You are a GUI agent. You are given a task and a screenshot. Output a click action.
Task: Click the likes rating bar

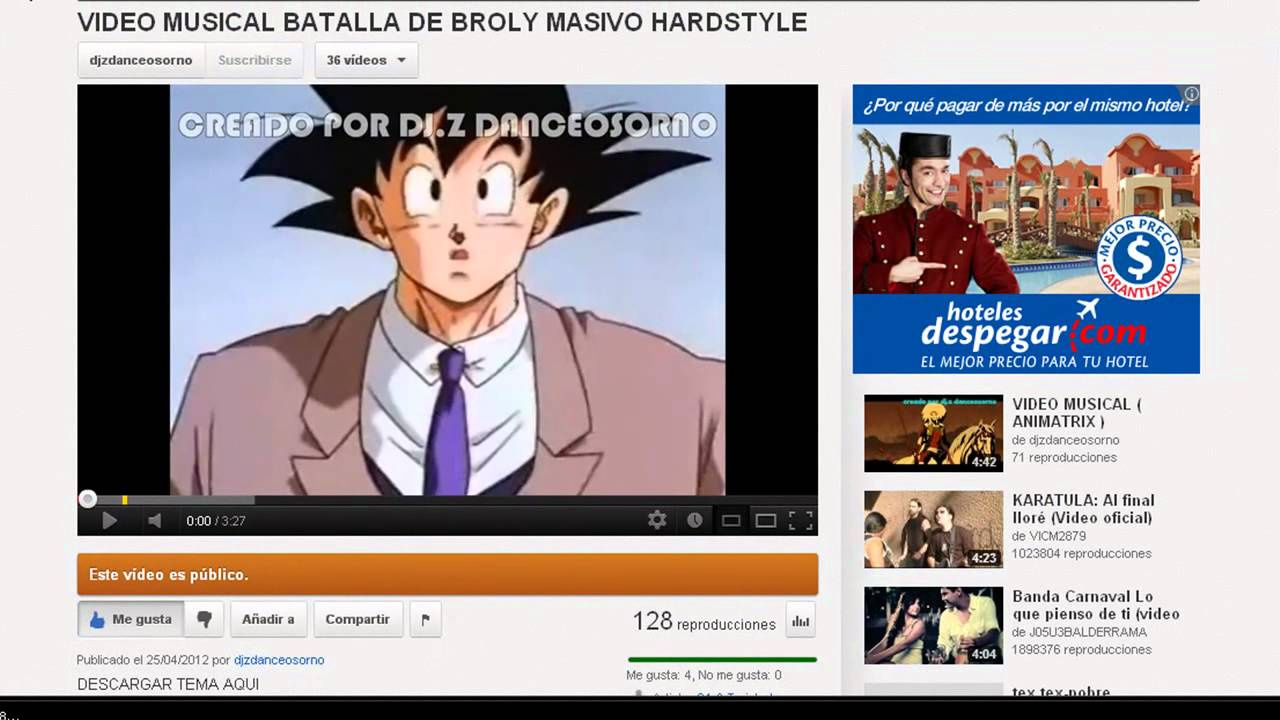(722, 659)
